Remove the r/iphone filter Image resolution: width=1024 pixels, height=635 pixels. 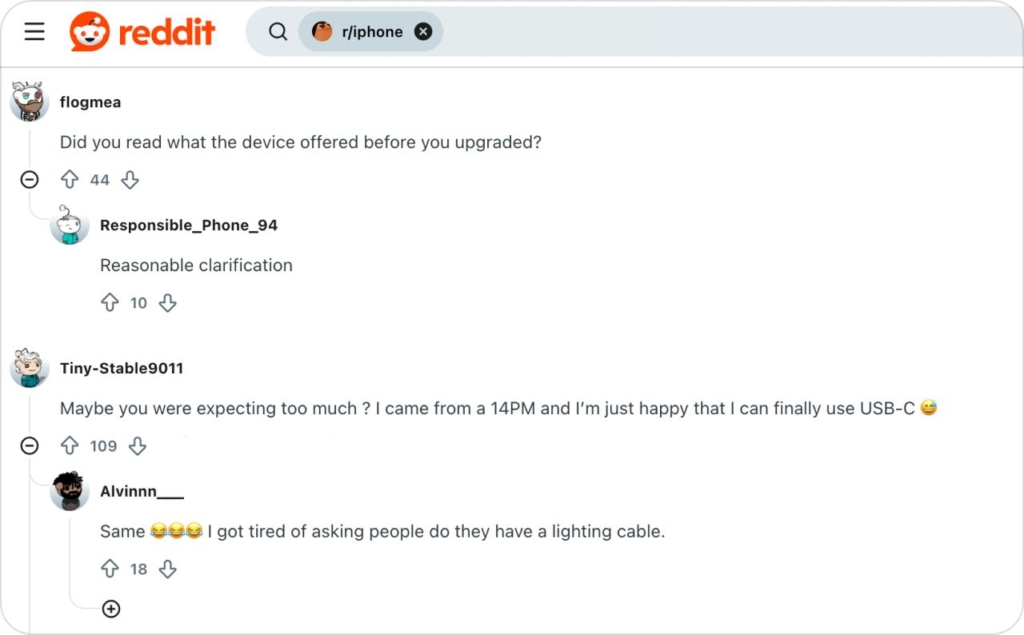click(x=423, y=31)
